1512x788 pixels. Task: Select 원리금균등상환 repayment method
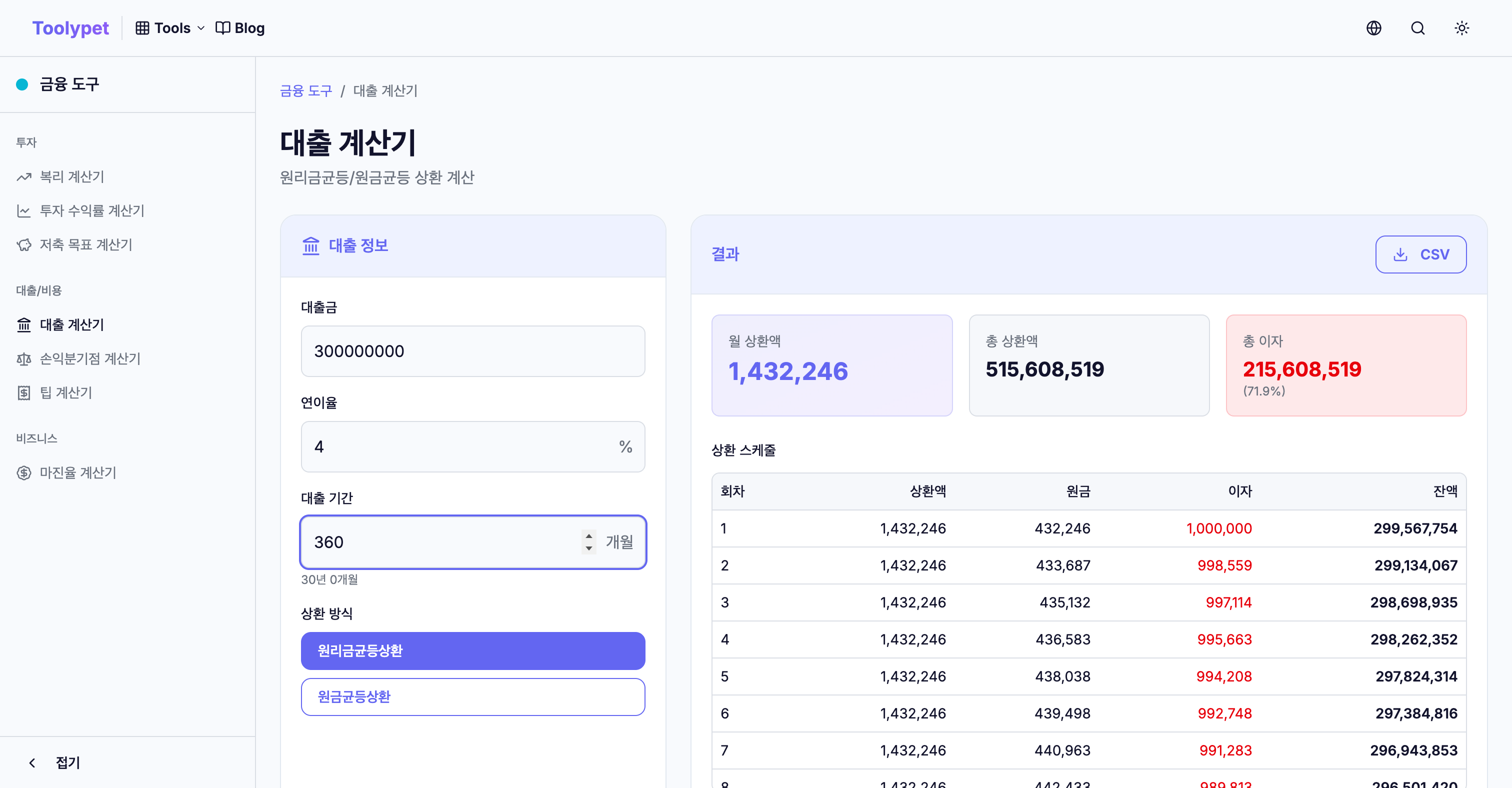pos(472,650)
